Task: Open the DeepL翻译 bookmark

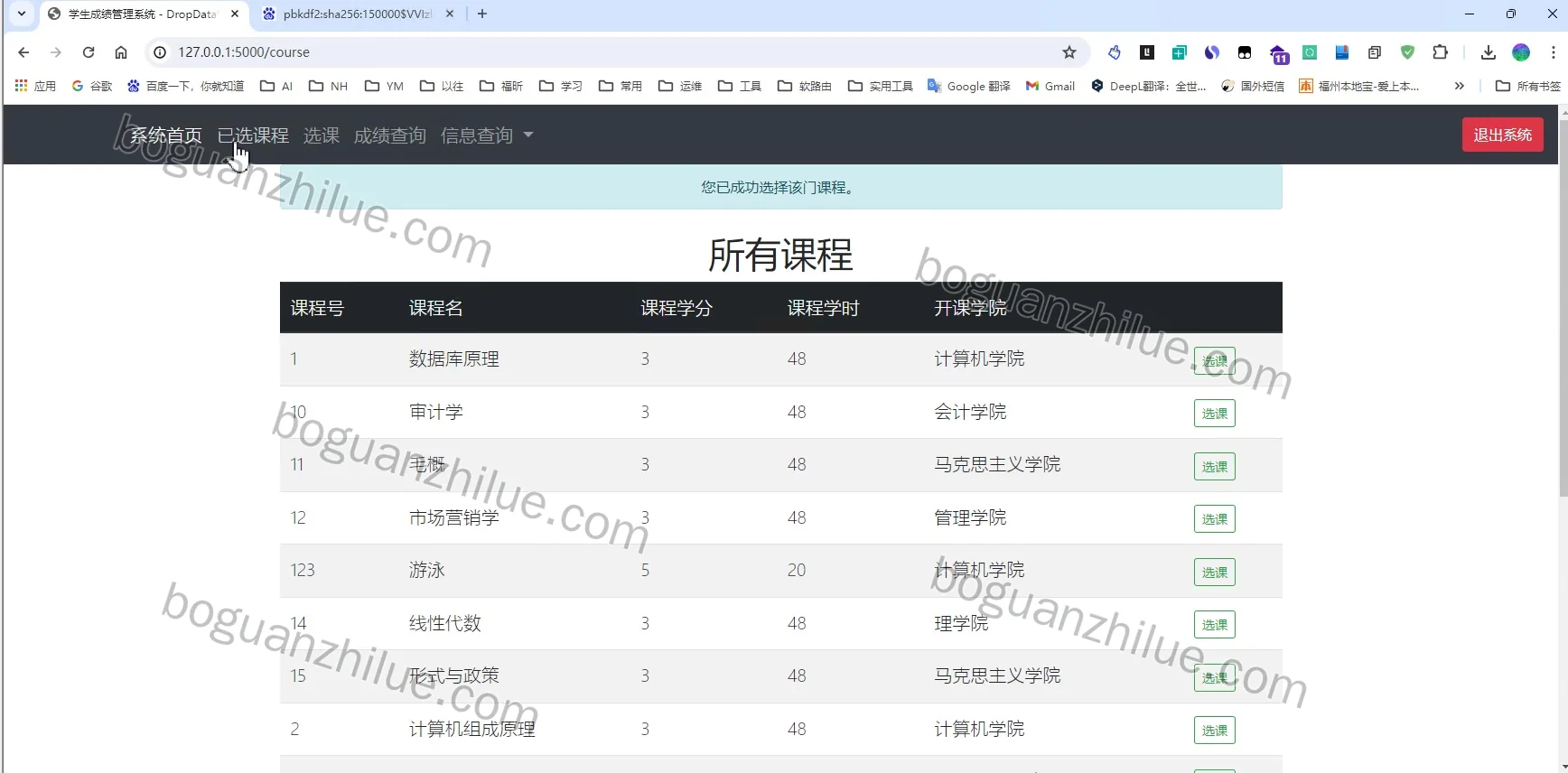Action: (x=1148, y=86)
